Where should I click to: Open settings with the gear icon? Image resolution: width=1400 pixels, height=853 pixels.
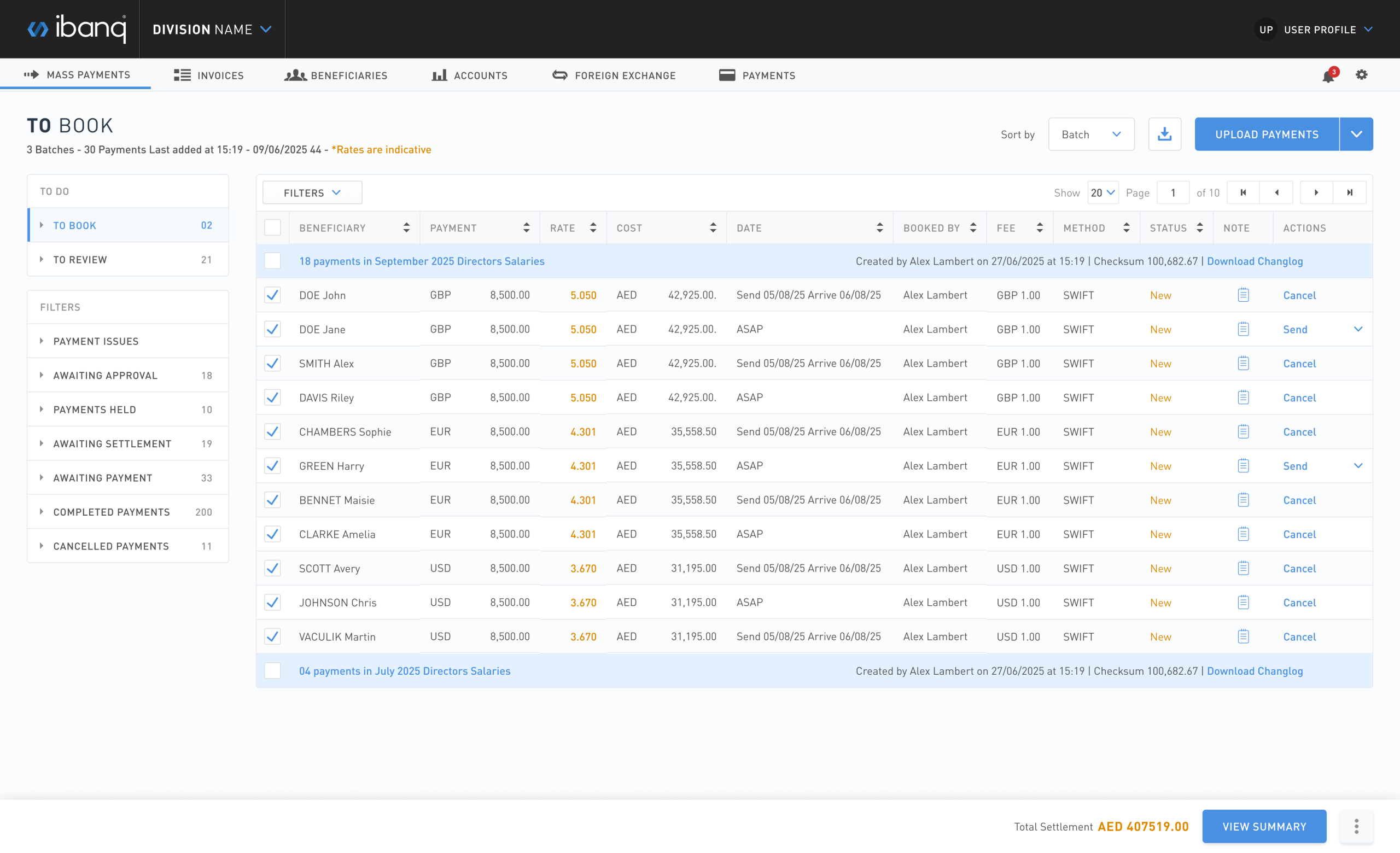(x=1362, y=74)
